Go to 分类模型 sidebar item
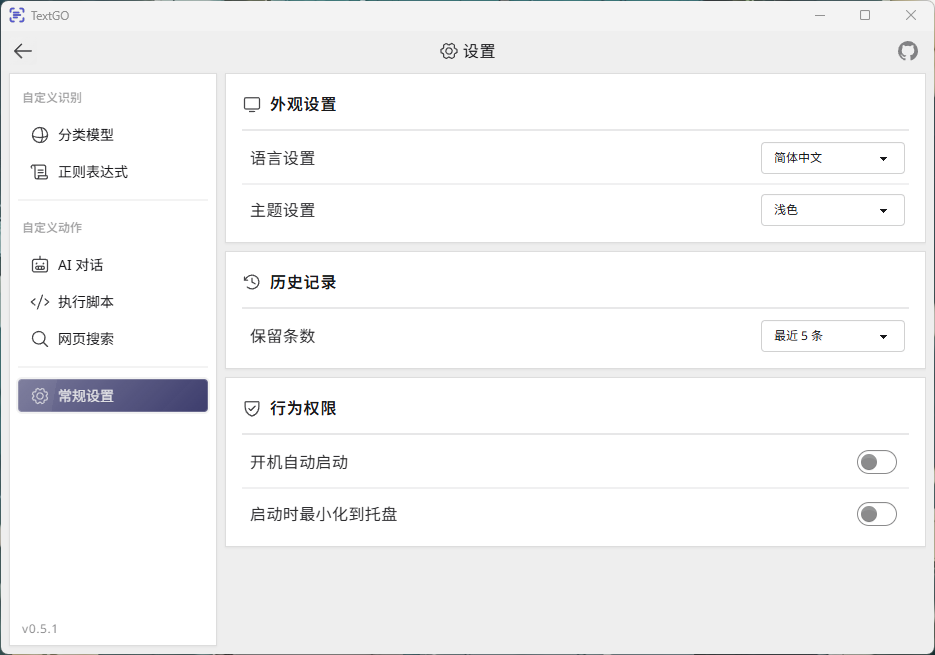The height and width of the screenshot is (655, 935). [86, 135]
